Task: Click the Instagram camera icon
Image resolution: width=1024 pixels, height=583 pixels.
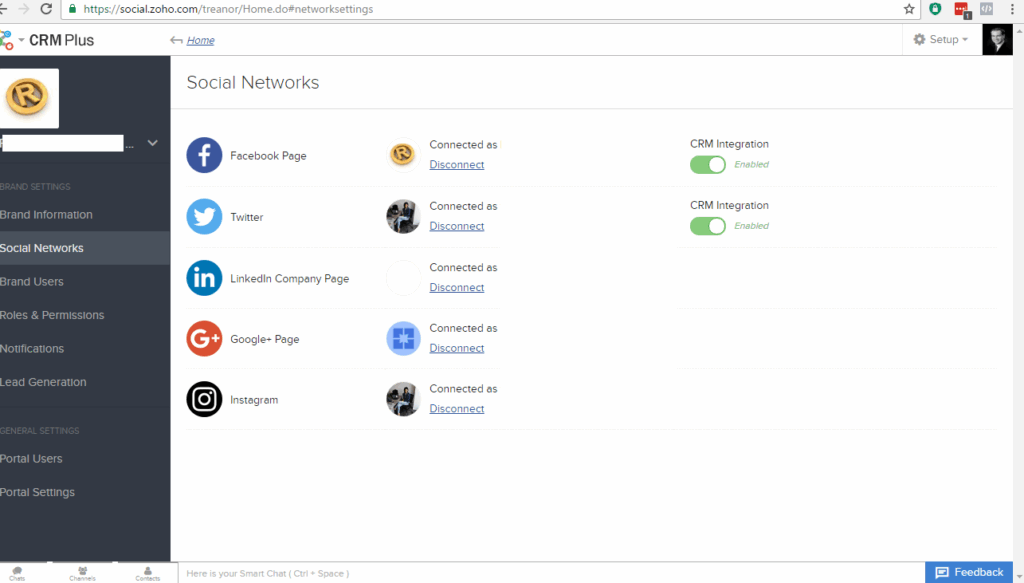Action: (x=204, y=400)
